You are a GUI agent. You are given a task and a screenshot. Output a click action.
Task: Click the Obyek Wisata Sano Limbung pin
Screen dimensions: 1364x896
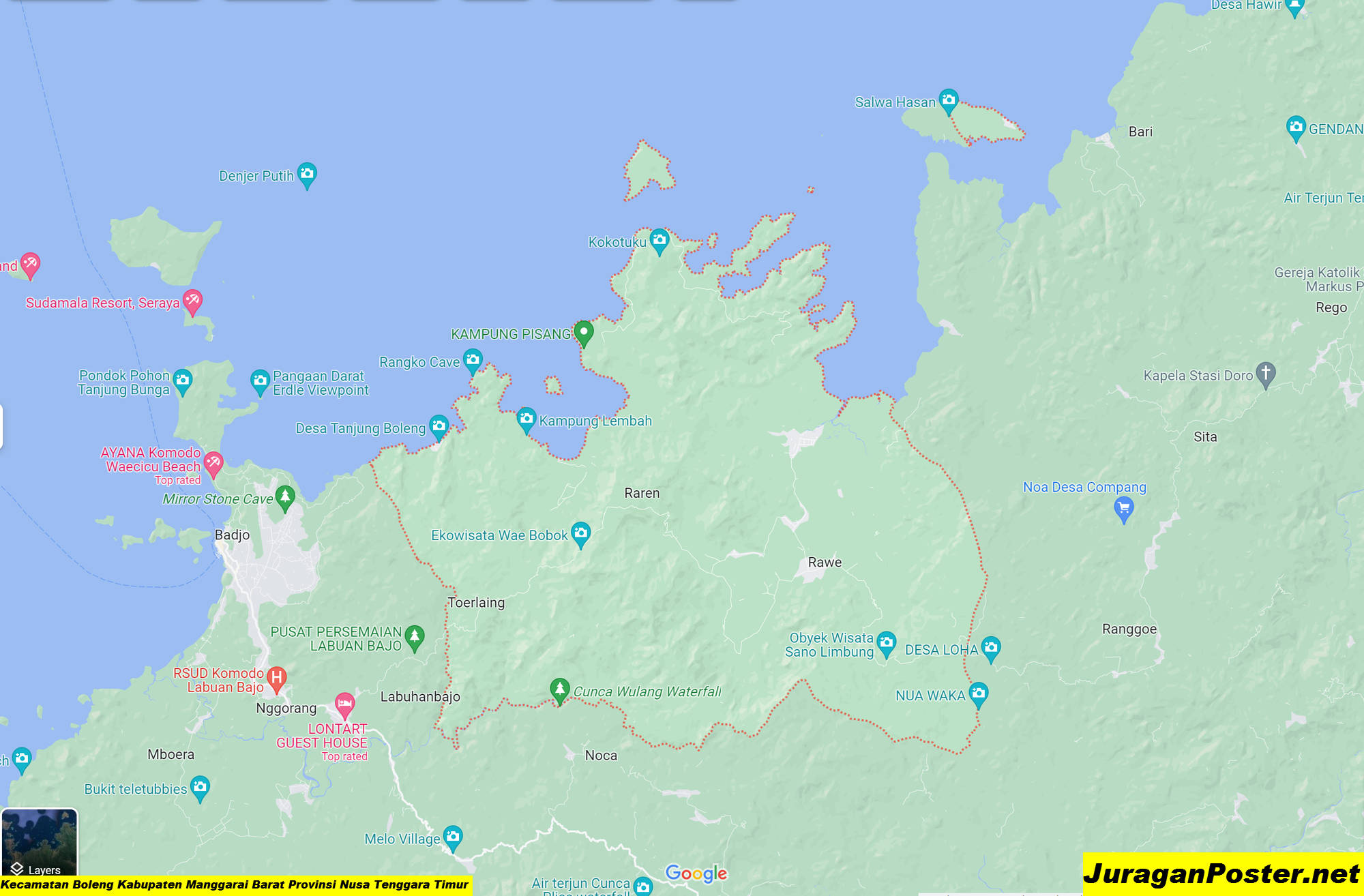click(x=886, y=643)
